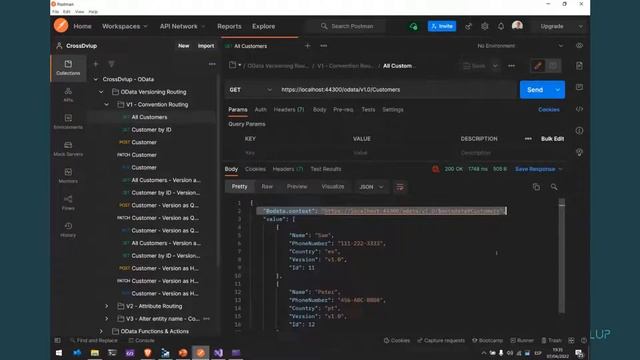The height and width of the screenshot is (360, 640).
Task: Open the JSON response format dropdown
Action: click(x=371, y=187)
